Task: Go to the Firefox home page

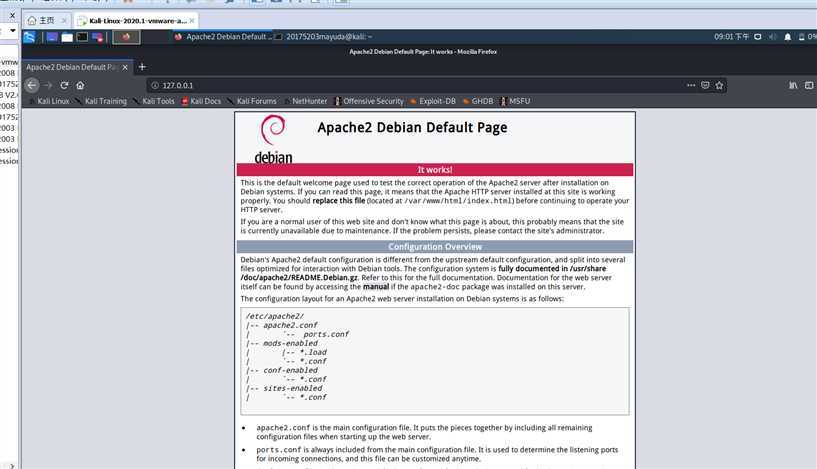Action: [80, 85]
